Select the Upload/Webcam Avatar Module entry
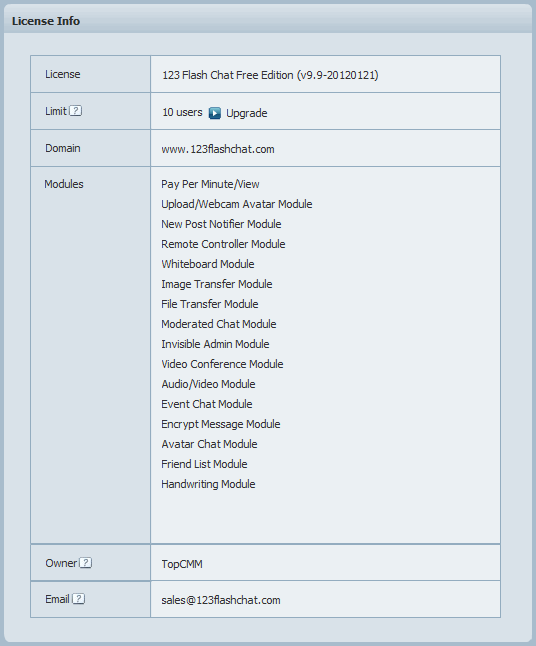This screenshot has width=536, height=646. point(236,204)
